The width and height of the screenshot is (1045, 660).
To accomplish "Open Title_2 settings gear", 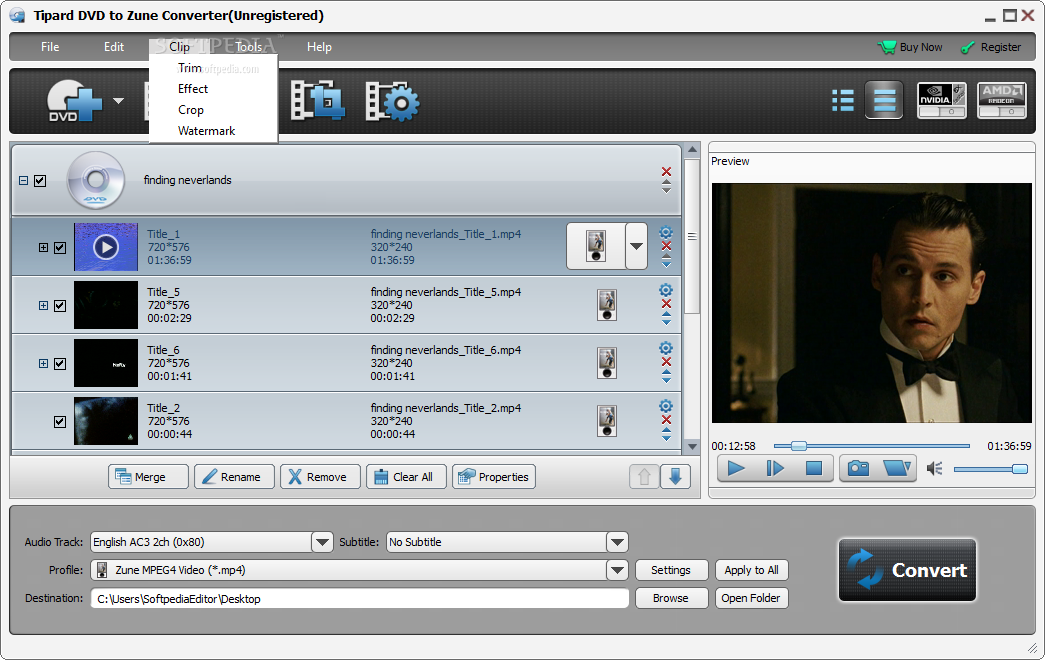I will point(666,406).
